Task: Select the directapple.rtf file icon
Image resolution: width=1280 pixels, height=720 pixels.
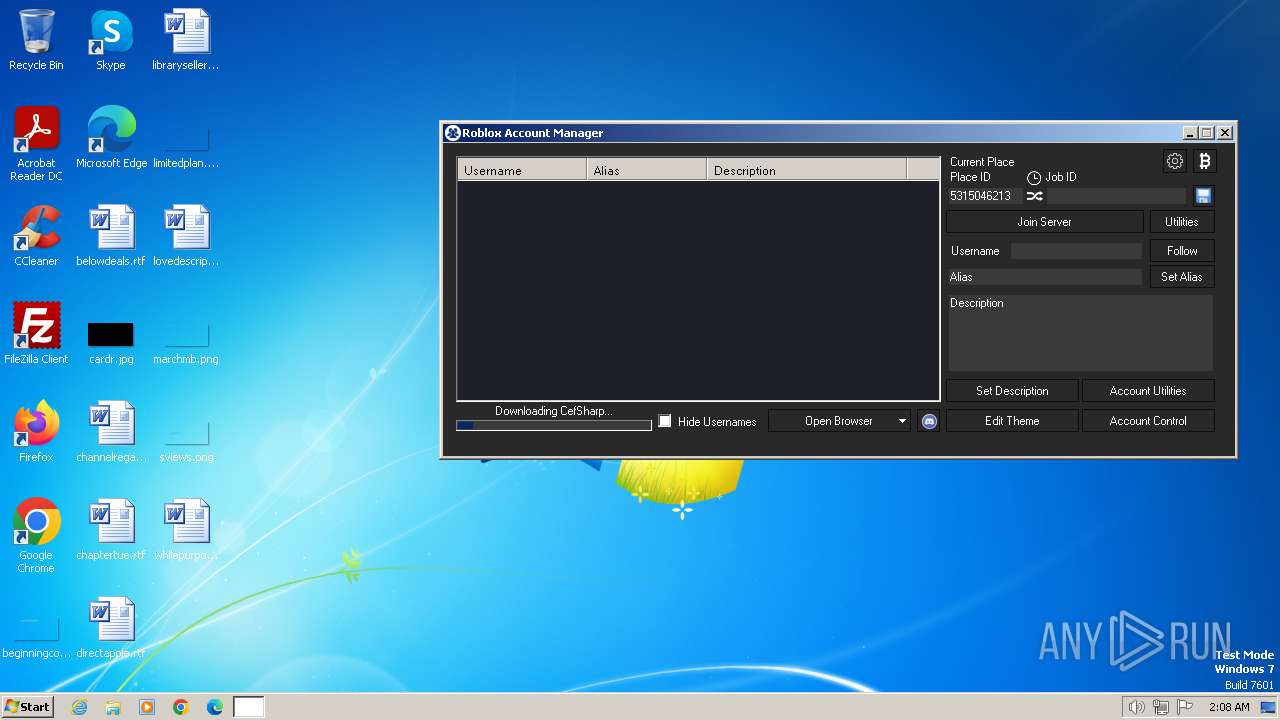Action: (111, 628)
